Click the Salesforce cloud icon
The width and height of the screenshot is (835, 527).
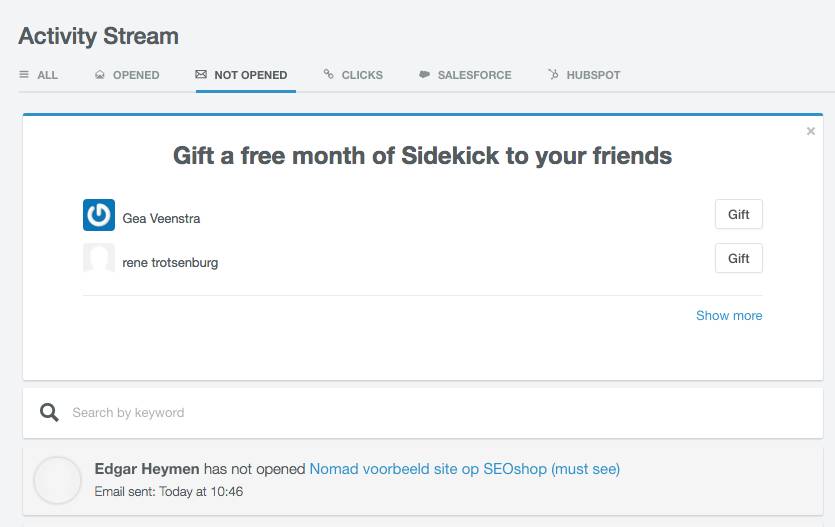[424, 75]
